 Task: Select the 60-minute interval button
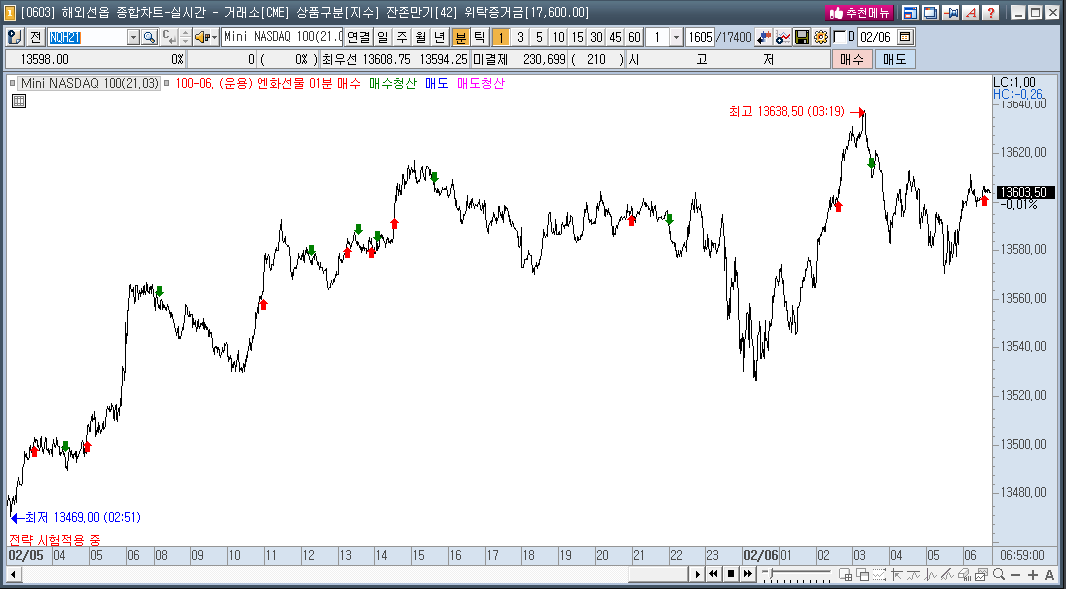coord(634,37)
